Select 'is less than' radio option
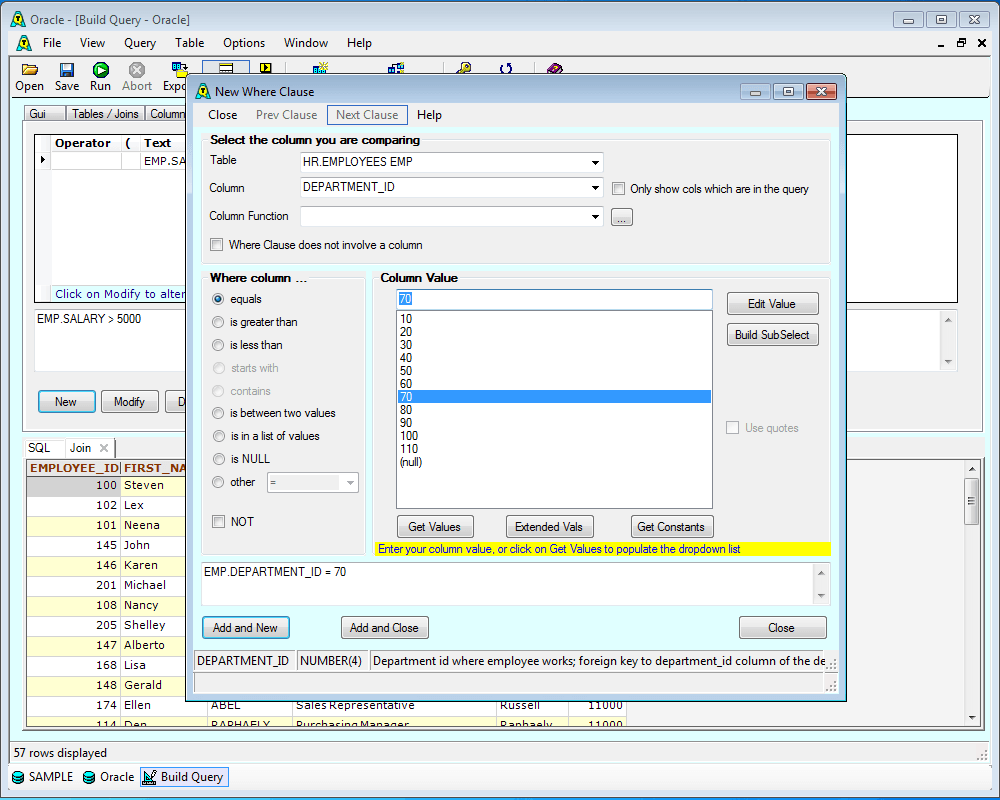Screen dimensions: 1000x800 218,345
